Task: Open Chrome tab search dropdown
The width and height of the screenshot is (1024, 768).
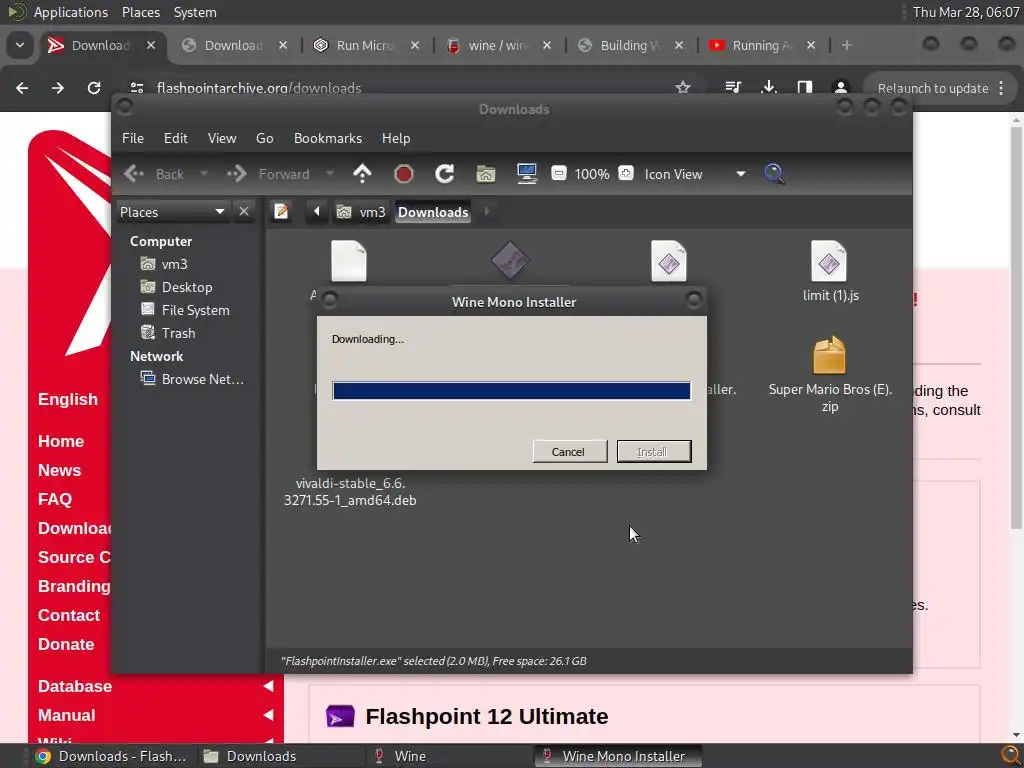Action: [x=20, y=45]
